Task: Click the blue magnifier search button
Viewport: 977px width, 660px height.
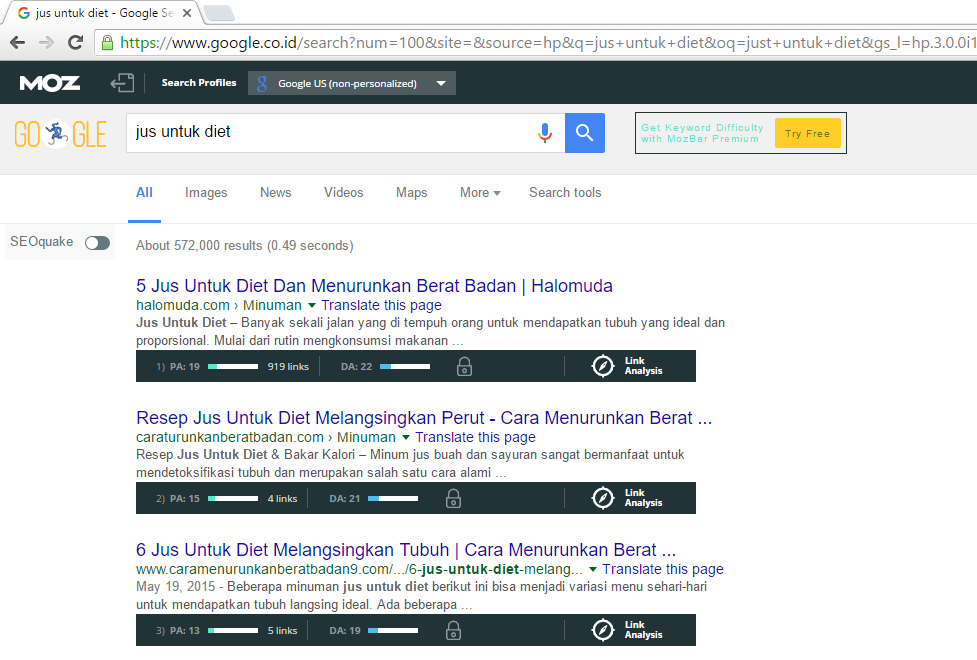Action: pos(585,132)
